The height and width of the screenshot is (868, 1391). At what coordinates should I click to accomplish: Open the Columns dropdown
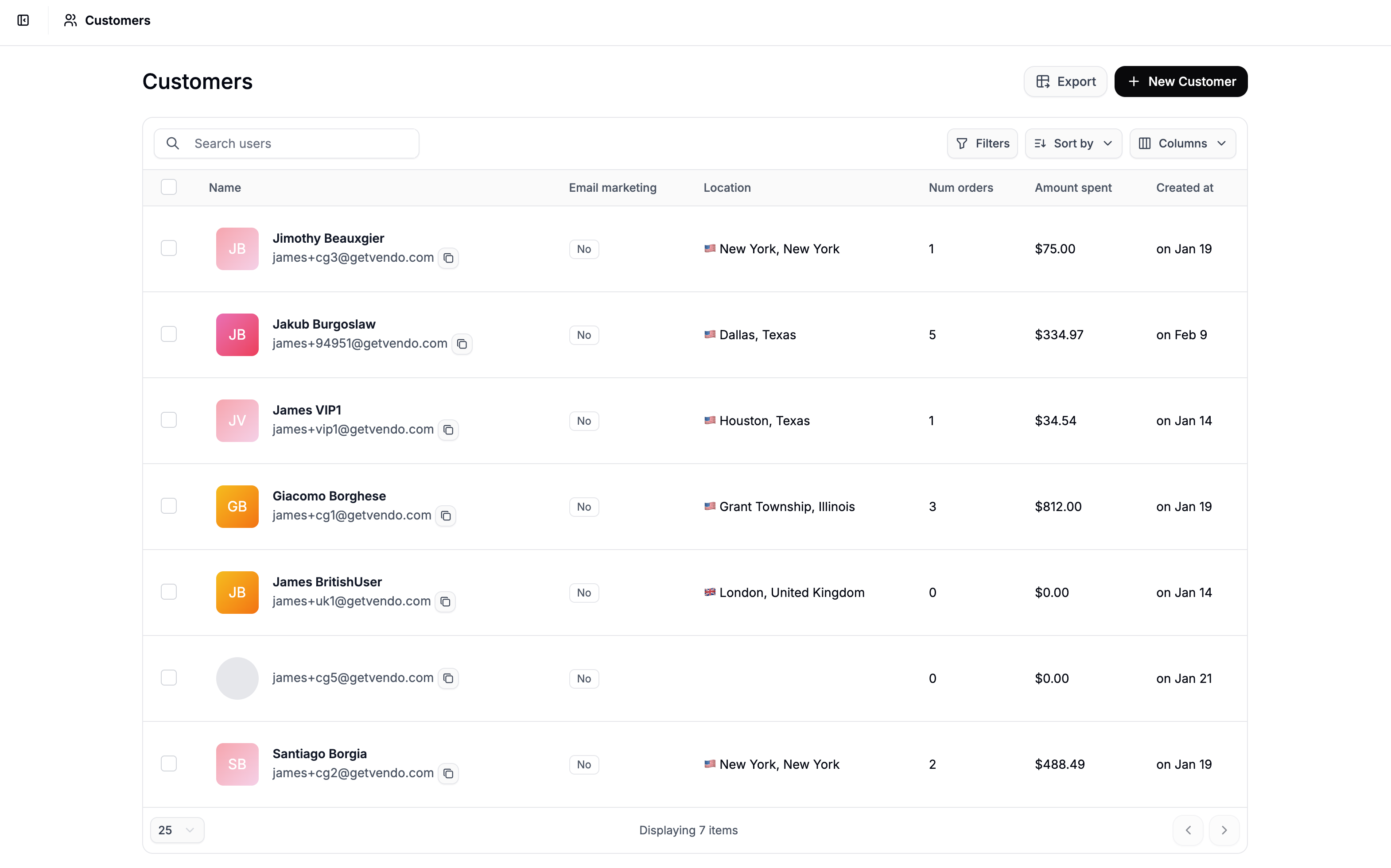1182,143
